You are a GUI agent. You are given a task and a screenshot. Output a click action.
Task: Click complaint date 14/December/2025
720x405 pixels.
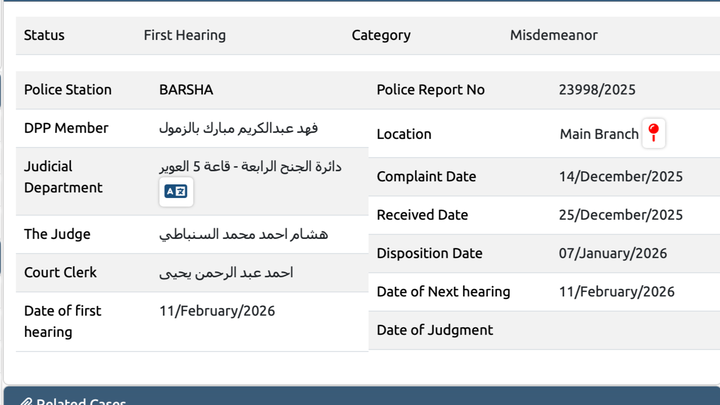coord(620,177)
